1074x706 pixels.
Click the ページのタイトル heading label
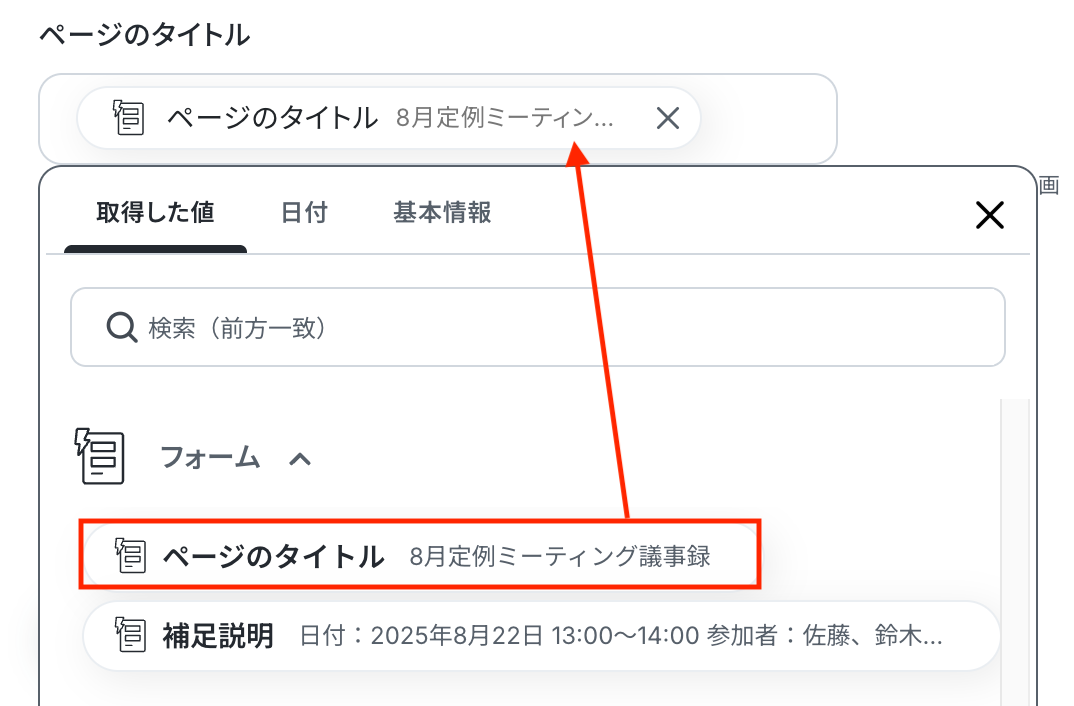pos(145,34)
